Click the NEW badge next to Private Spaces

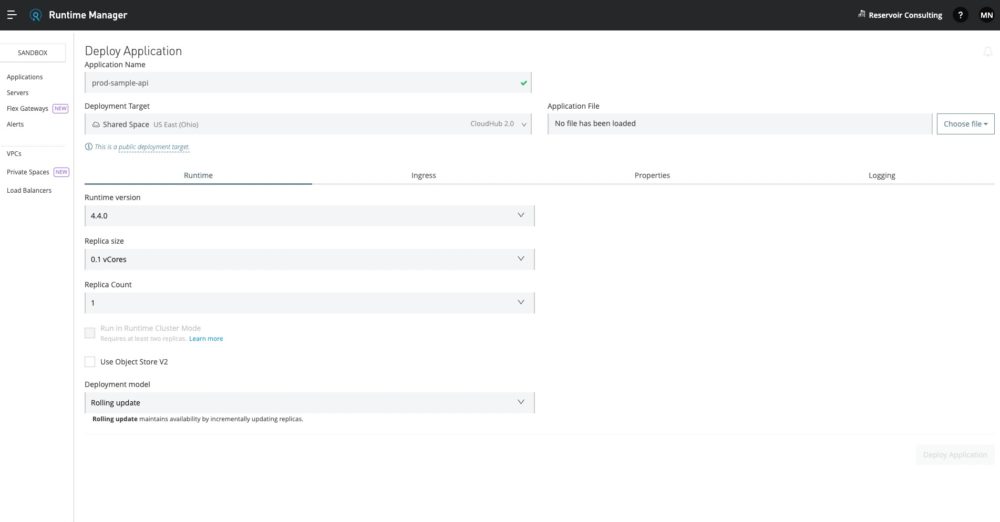click(61, 172)
